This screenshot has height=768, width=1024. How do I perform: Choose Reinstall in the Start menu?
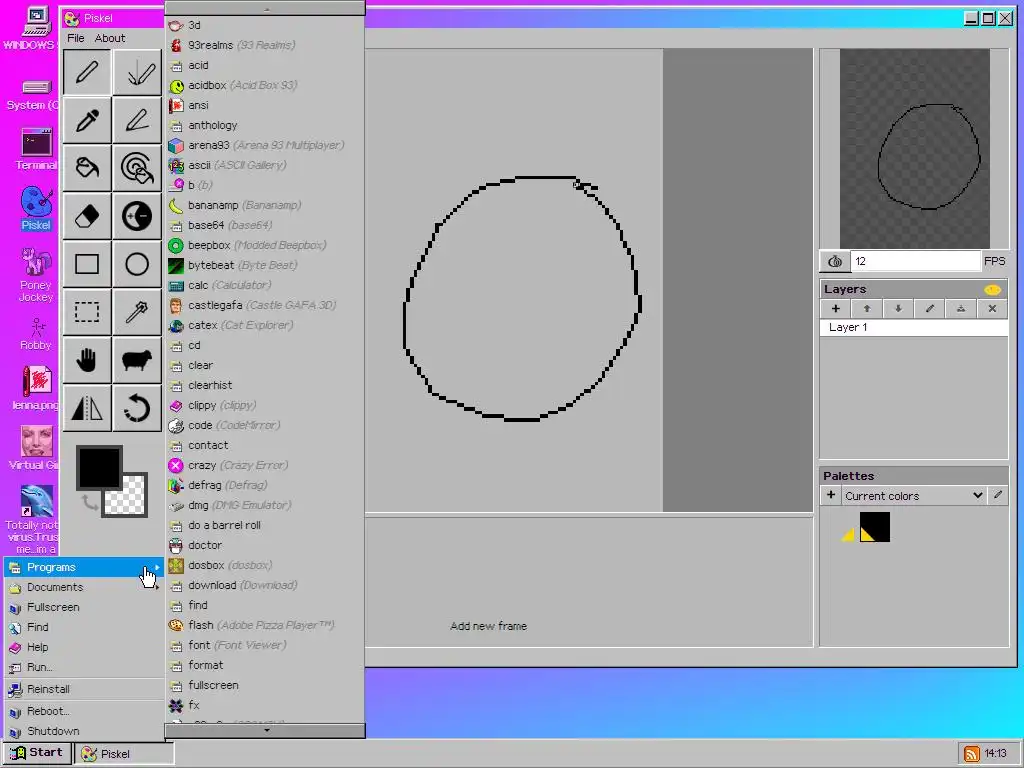84,689
